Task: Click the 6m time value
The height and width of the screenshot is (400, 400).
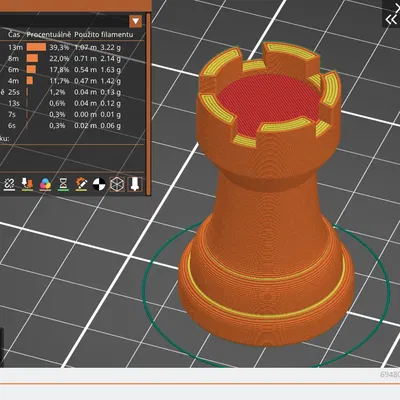Action: tap(14, 69)
